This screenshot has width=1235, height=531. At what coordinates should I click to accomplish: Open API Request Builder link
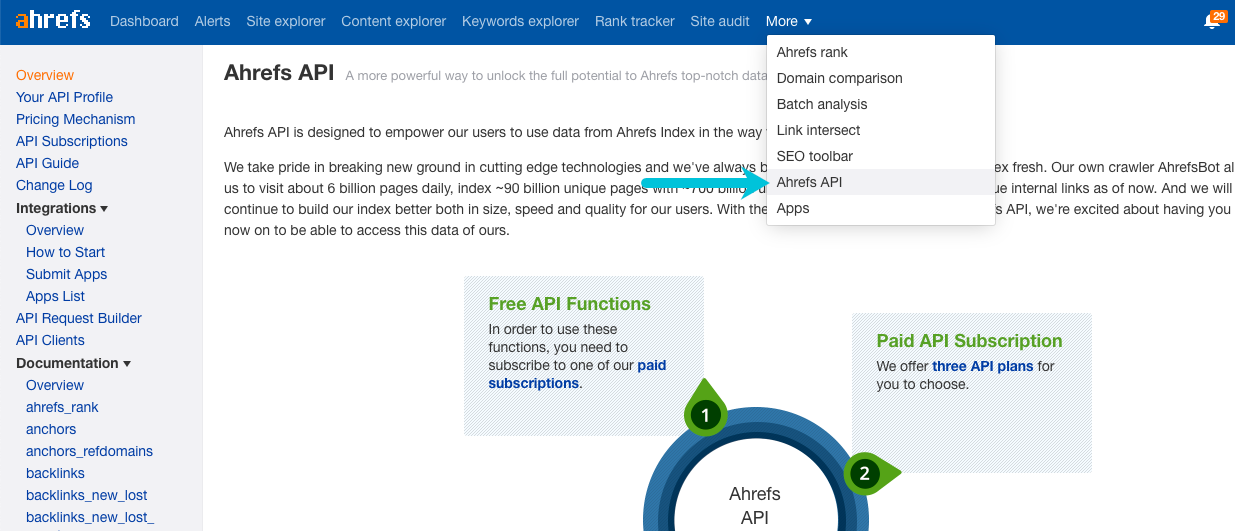pyautogui.click(x=79, y=318)
